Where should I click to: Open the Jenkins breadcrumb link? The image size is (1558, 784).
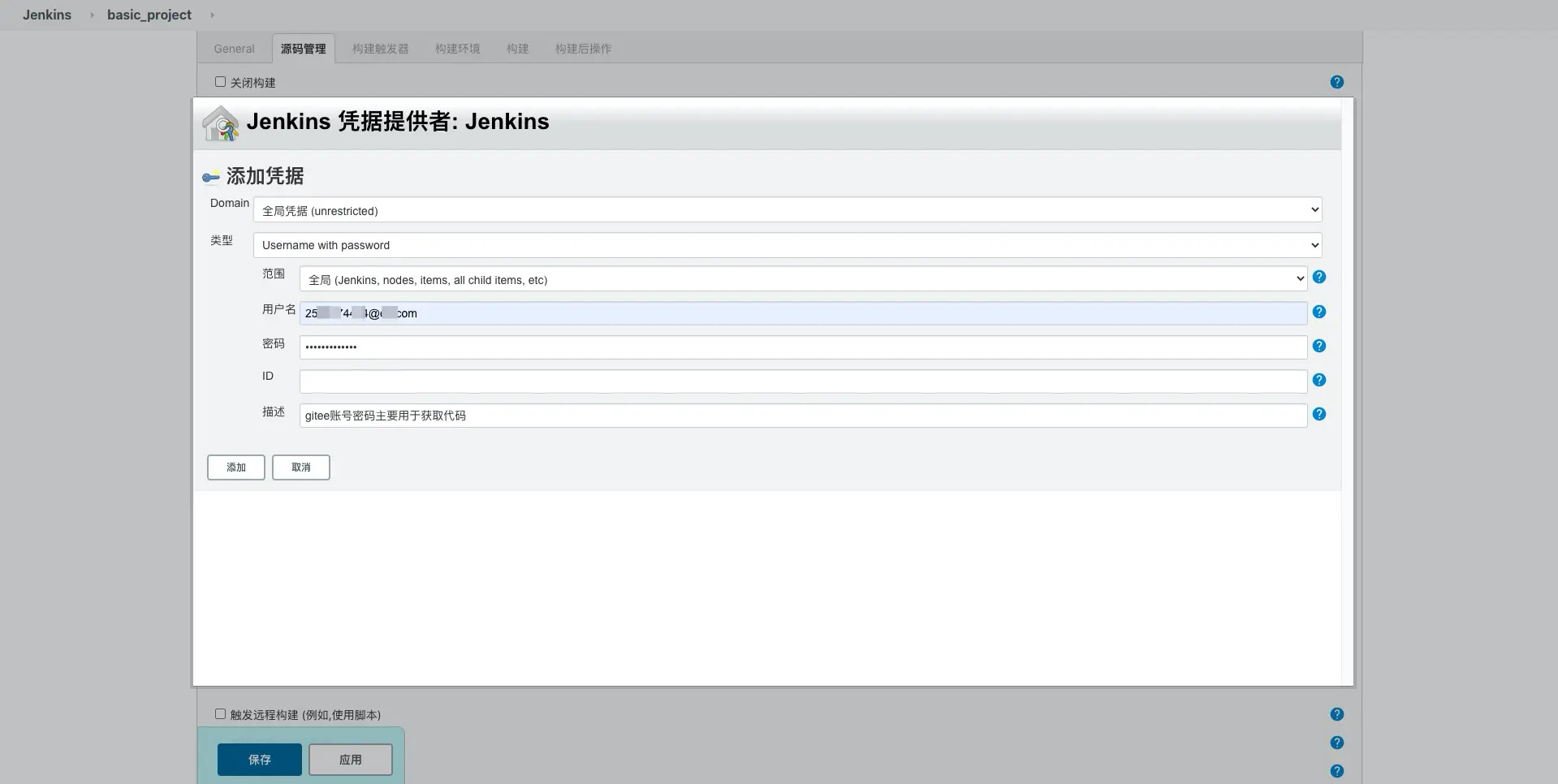point(47,15)
